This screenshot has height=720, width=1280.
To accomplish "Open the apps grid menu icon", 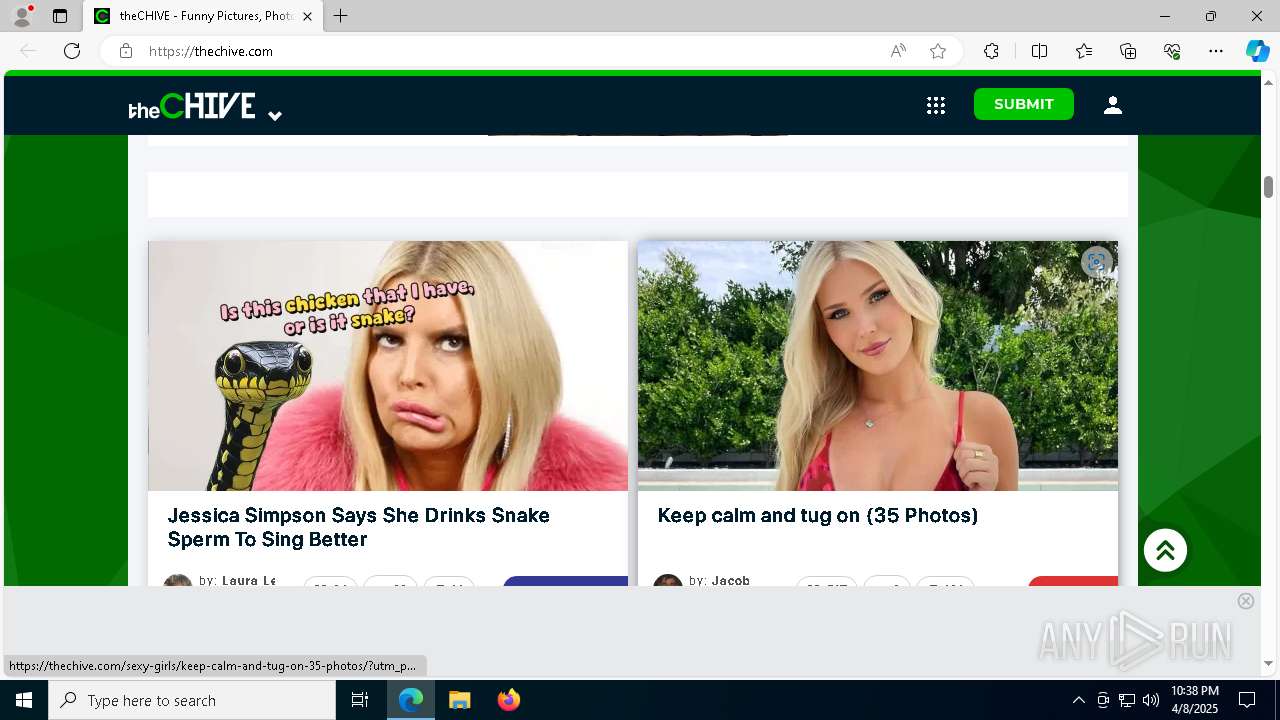I will pyautogui.click(x=936, y=105).
